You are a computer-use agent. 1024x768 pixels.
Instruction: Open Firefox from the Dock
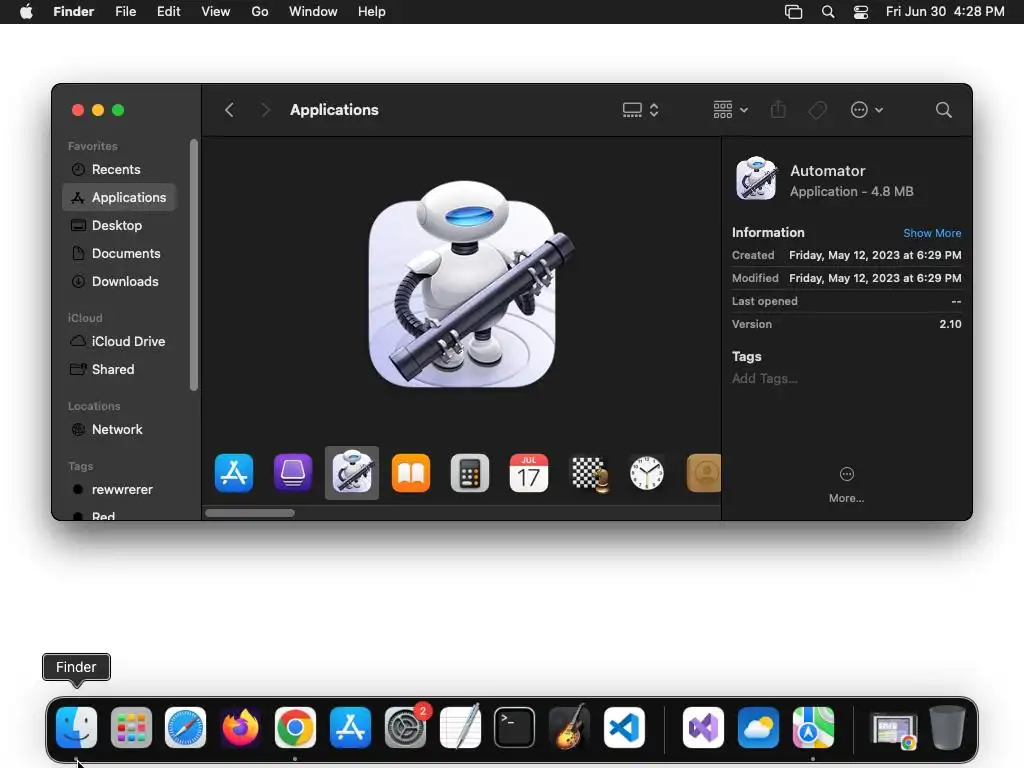click(x=240, y=727)
